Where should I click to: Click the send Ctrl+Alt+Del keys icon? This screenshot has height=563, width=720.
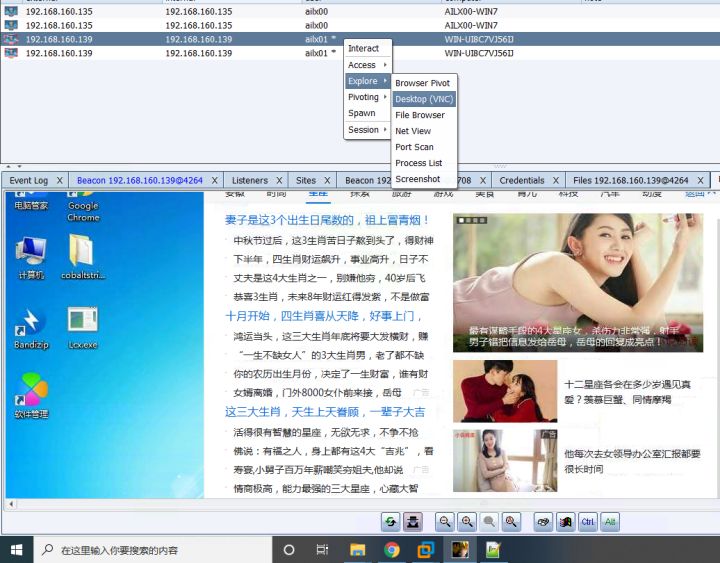coord(543,522)
